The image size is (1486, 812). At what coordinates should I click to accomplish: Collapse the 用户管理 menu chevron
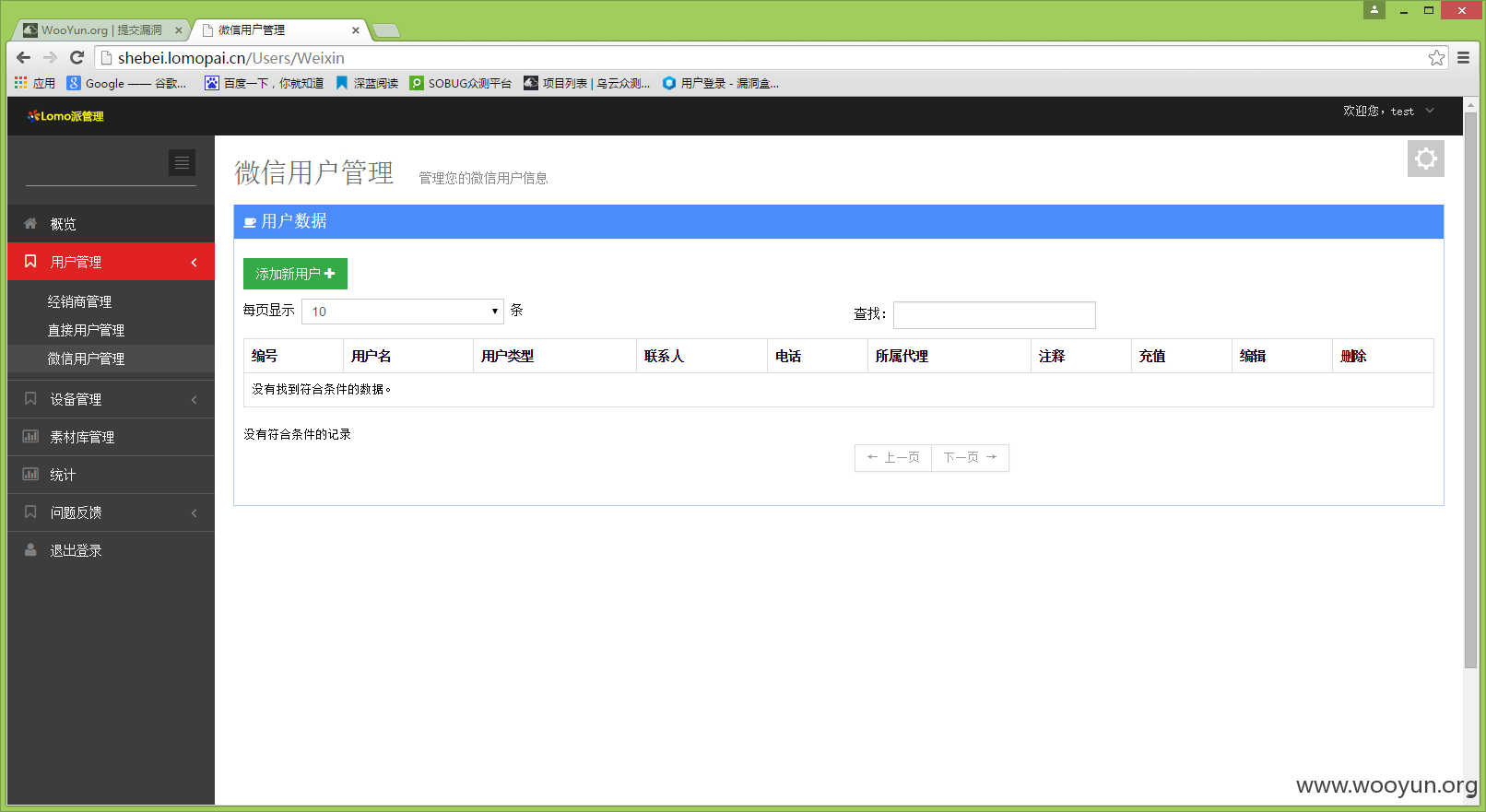(194, 263)
